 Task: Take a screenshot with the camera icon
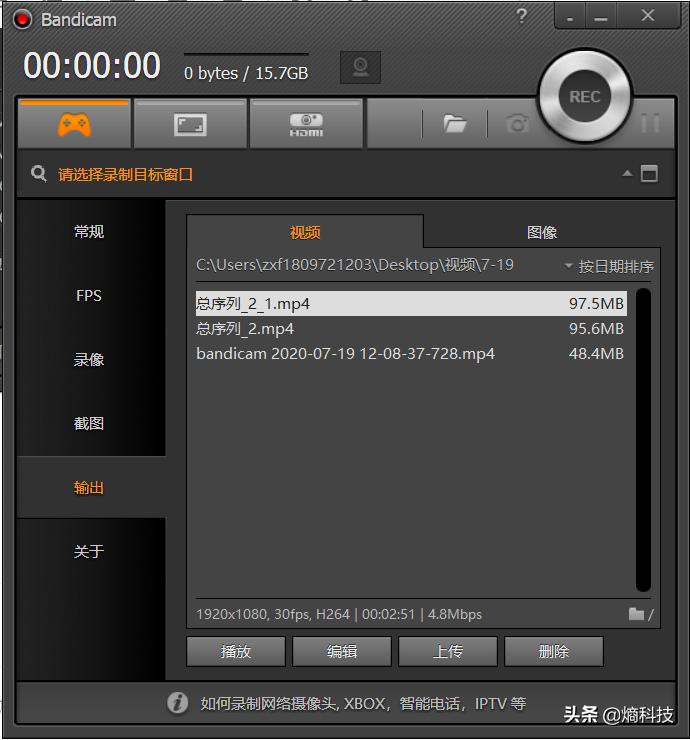517,124
